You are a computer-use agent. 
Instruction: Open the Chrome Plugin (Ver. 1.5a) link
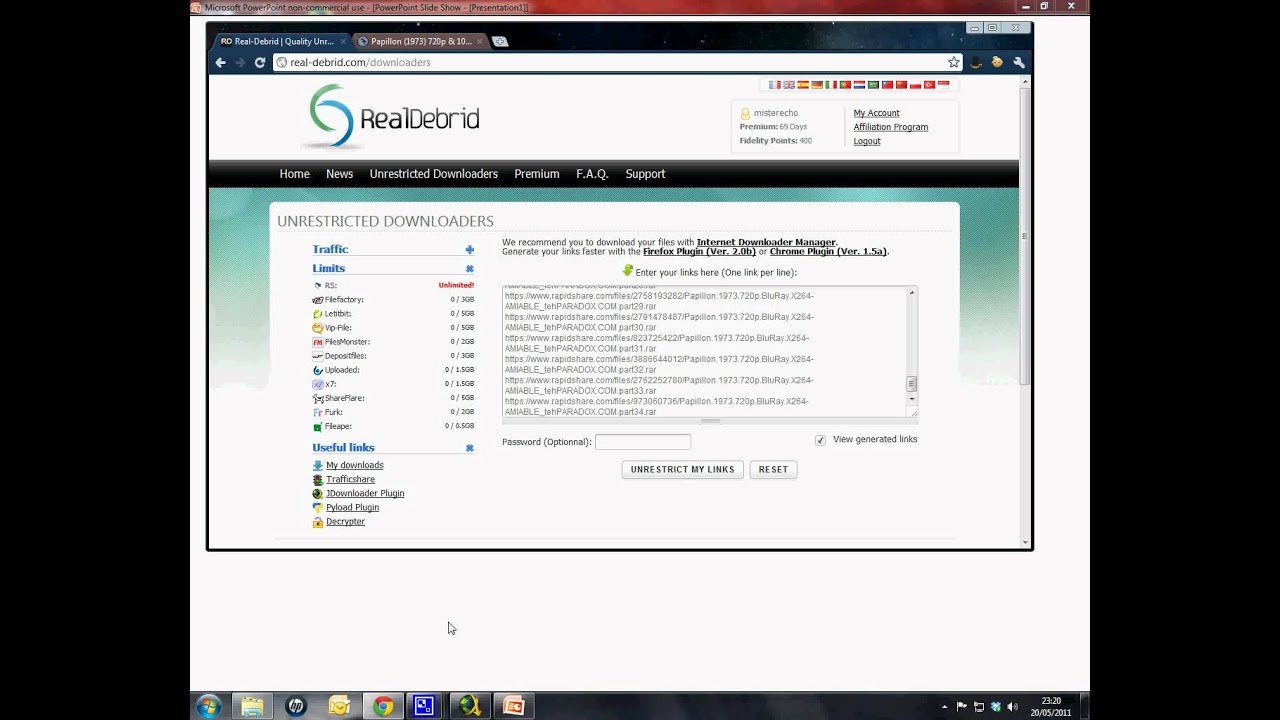pos(828,252)
